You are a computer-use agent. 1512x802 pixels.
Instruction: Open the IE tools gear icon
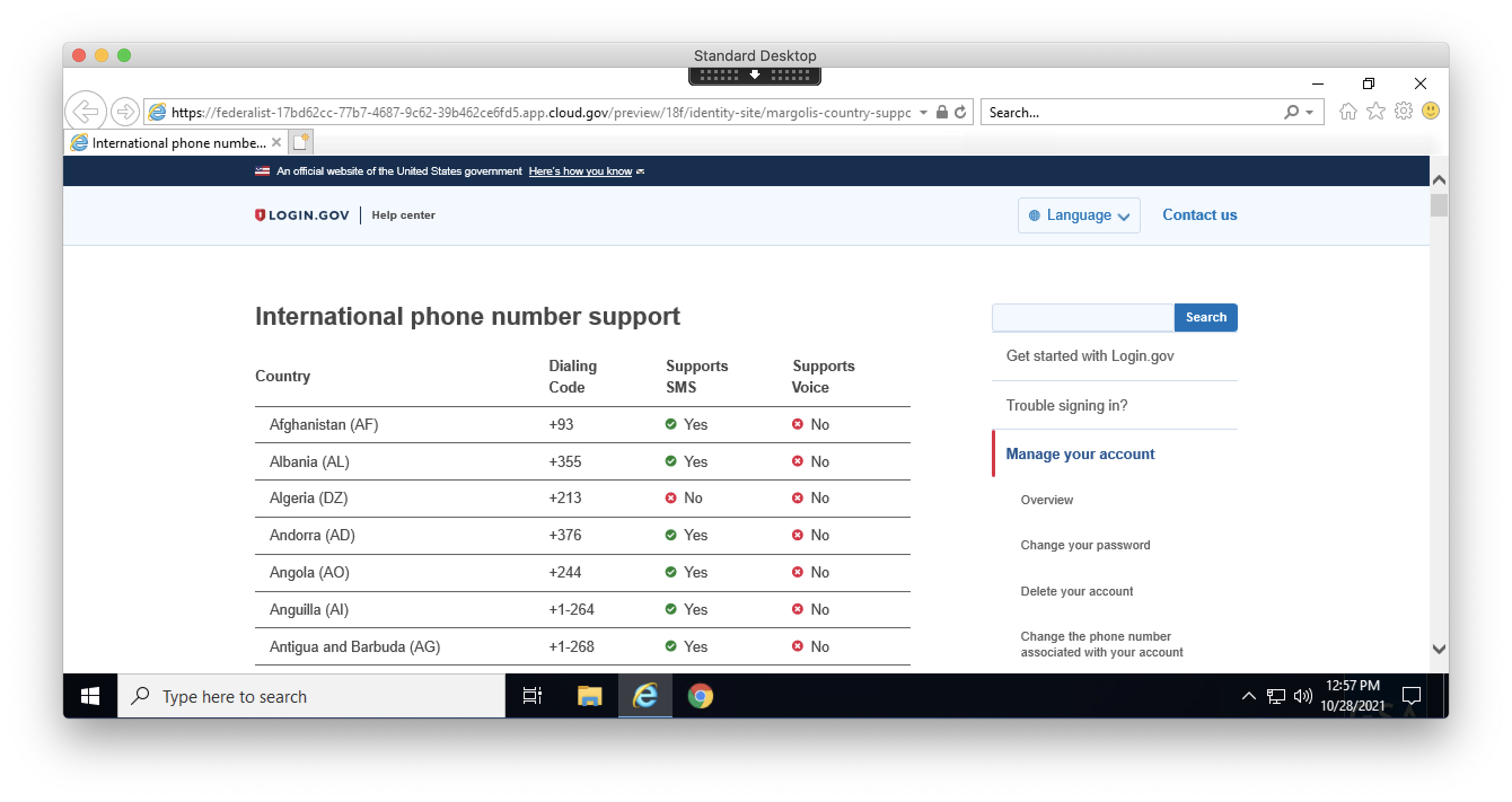tap(1403, 111)
